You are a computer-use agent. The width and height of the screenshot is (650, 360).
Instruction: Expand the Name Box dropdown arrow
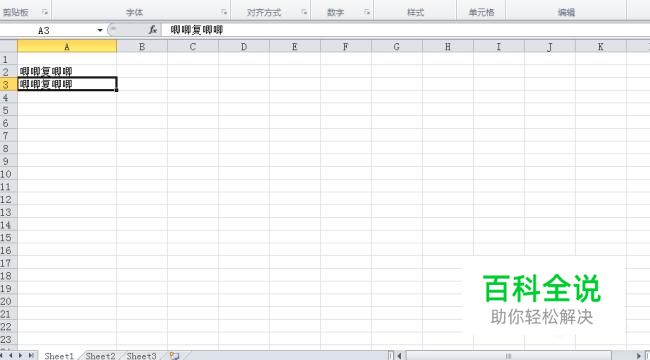[99, 30]
